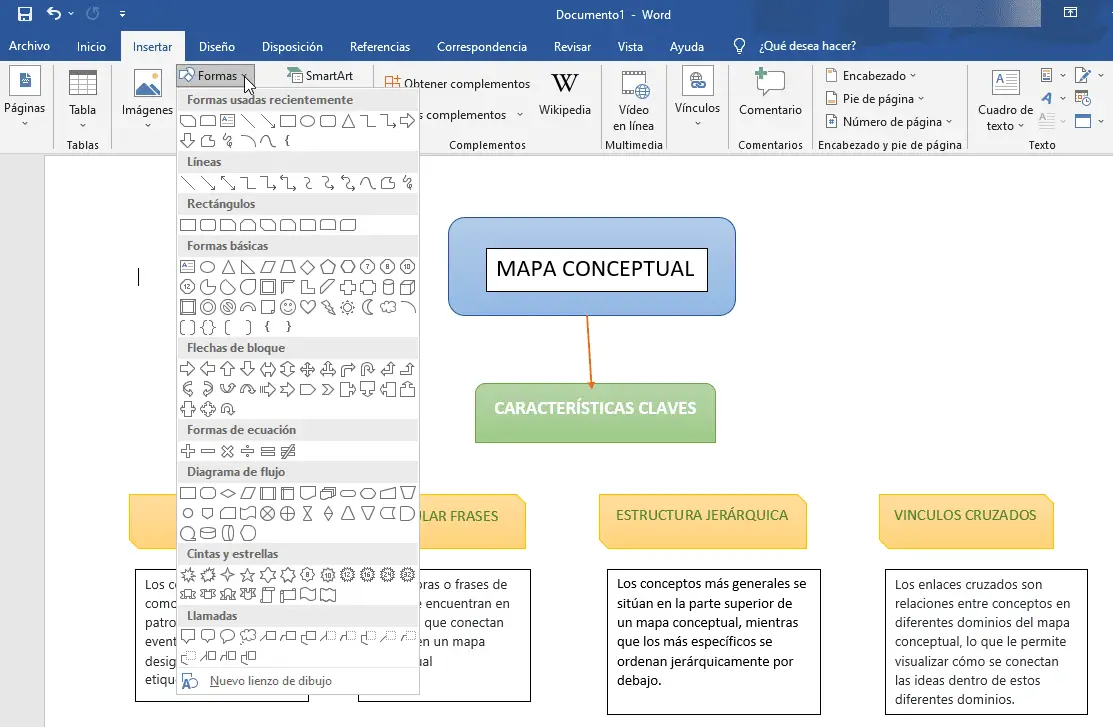Select the multiplication sign equation shape
The image size is (1113, 727).
pos(228,451)
